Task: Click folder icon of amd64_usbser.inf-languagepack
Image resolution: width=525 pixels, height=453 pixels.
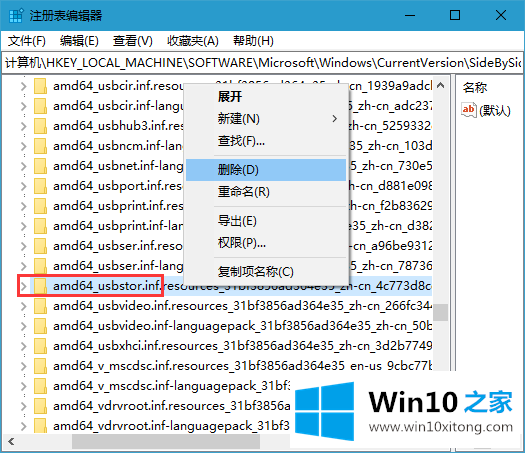Action: (x=40, y=266)
